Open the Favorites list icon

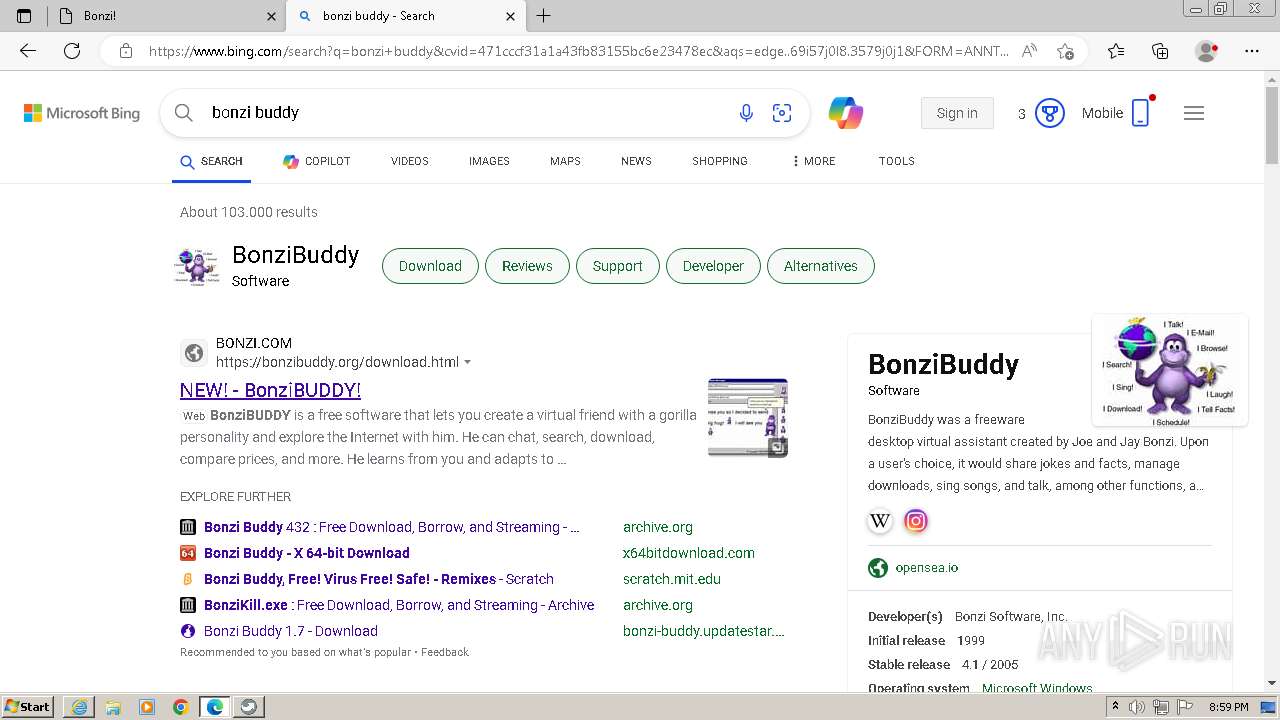(1116, 51)
